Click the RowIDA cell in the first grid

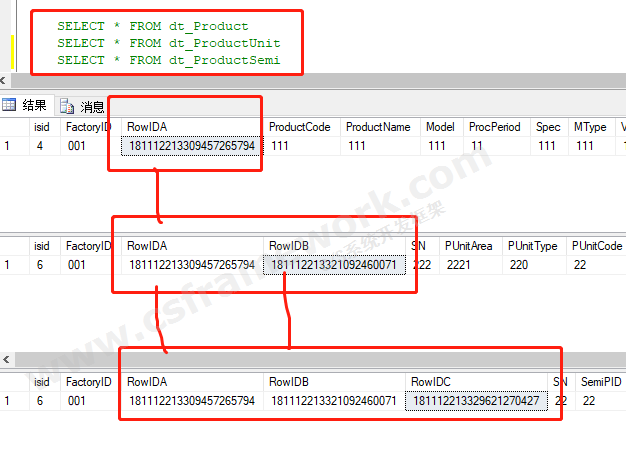tap(191, 146)
